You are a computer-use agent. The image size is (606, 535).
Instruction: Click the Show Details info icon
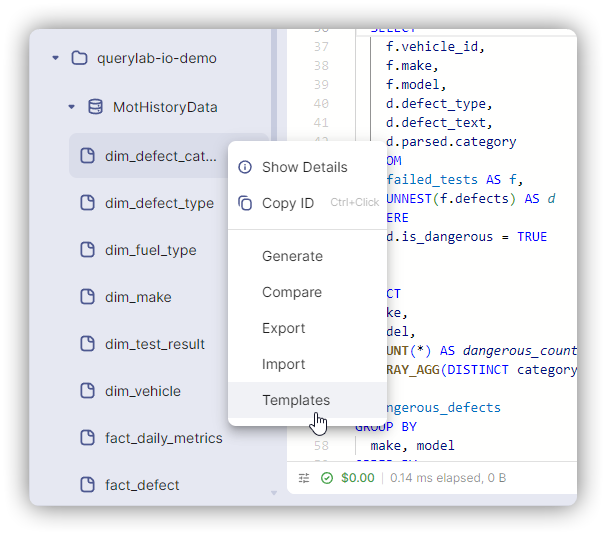pyautogui.click(x=245, y=167)
